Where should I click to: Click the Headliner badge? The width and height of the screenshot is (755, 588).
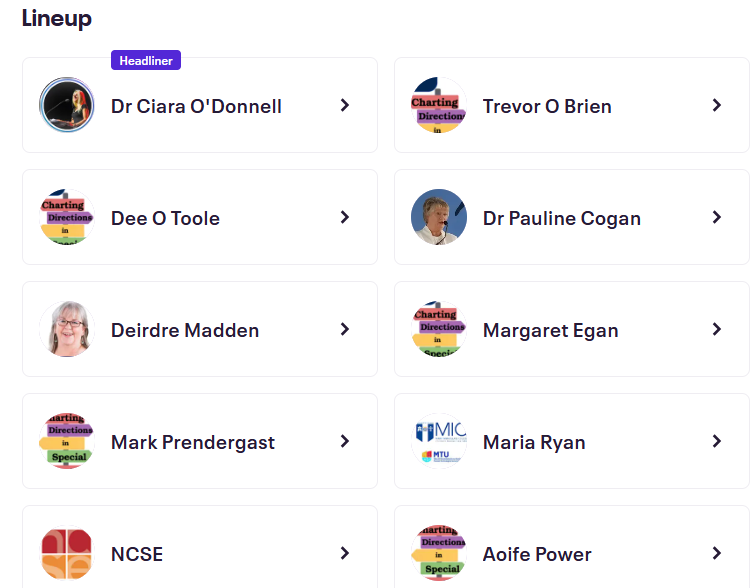click(146, 60)
